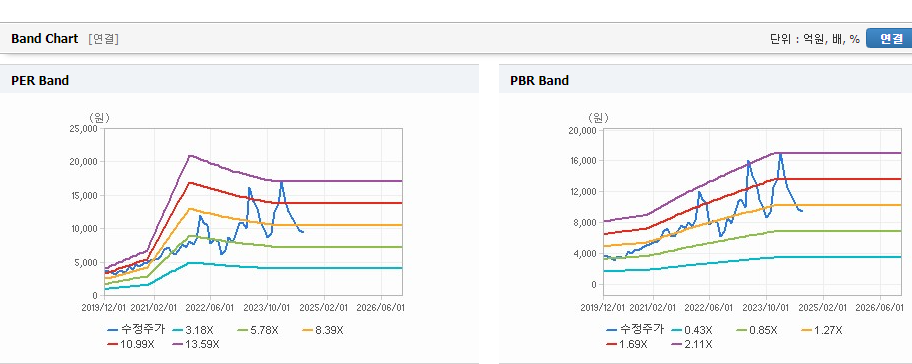Toggle 2.11X legend entry
Viewport: 912px width, 364px height.
692,344
